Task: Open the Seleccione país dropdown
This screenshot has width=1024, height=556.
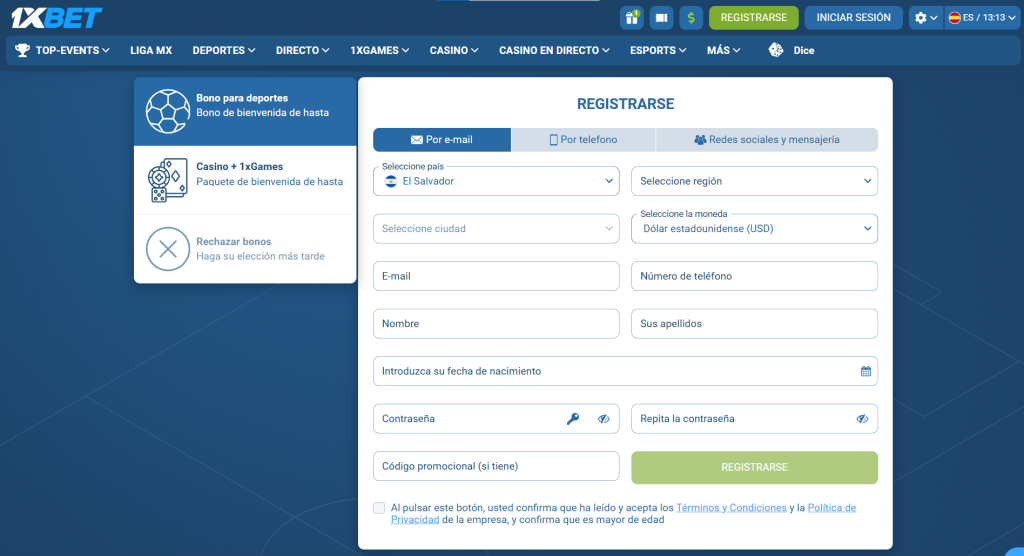Action: (496, 181)
